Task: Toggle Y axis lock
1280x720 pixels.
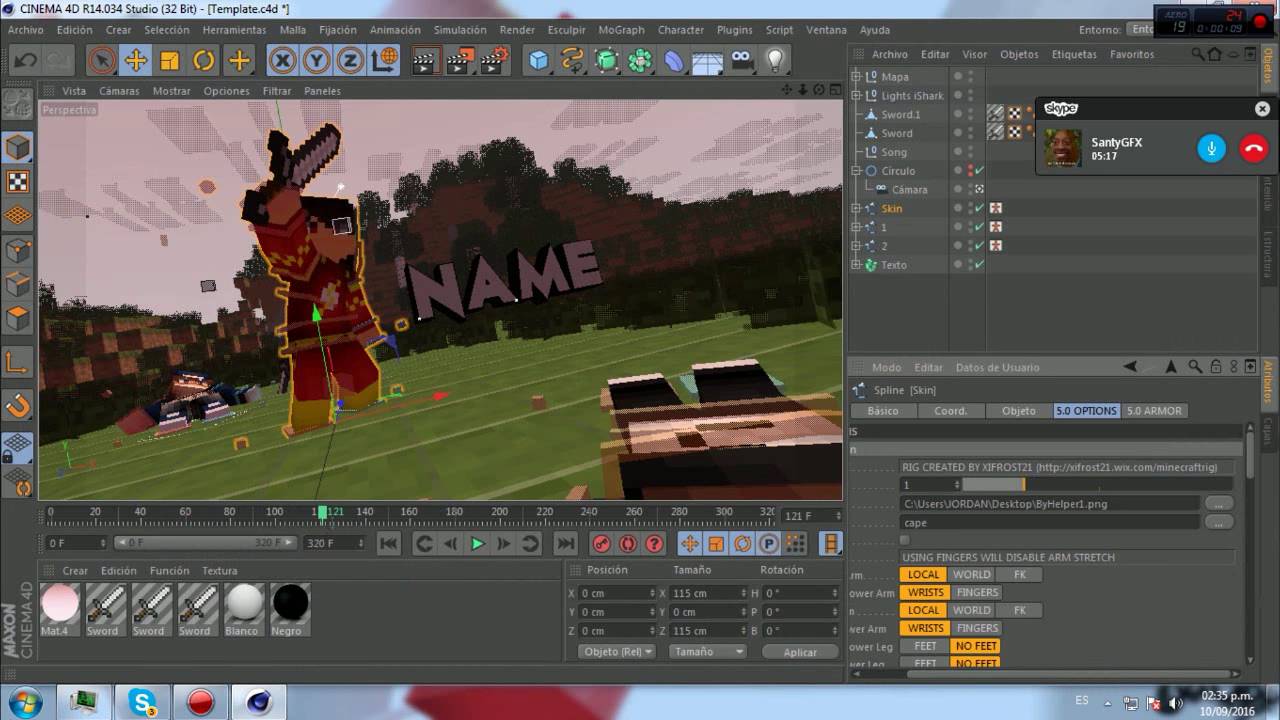Action: pos(317,61)
